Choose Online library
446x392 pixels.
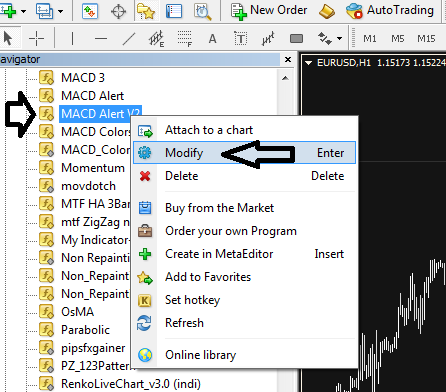[x=244, y=355]
